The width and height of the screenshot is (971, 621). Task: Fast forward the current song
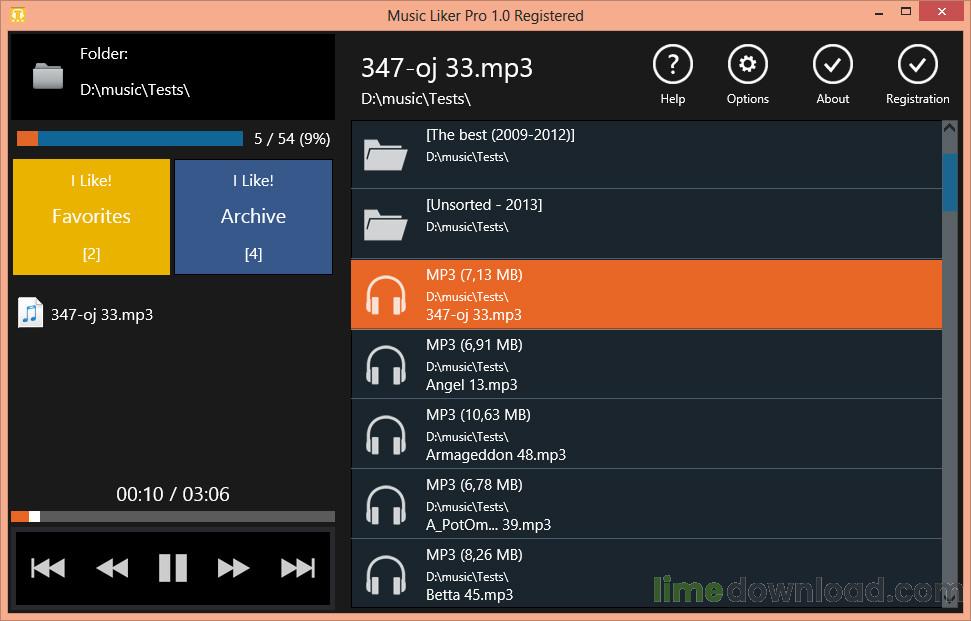coord(234,568)
